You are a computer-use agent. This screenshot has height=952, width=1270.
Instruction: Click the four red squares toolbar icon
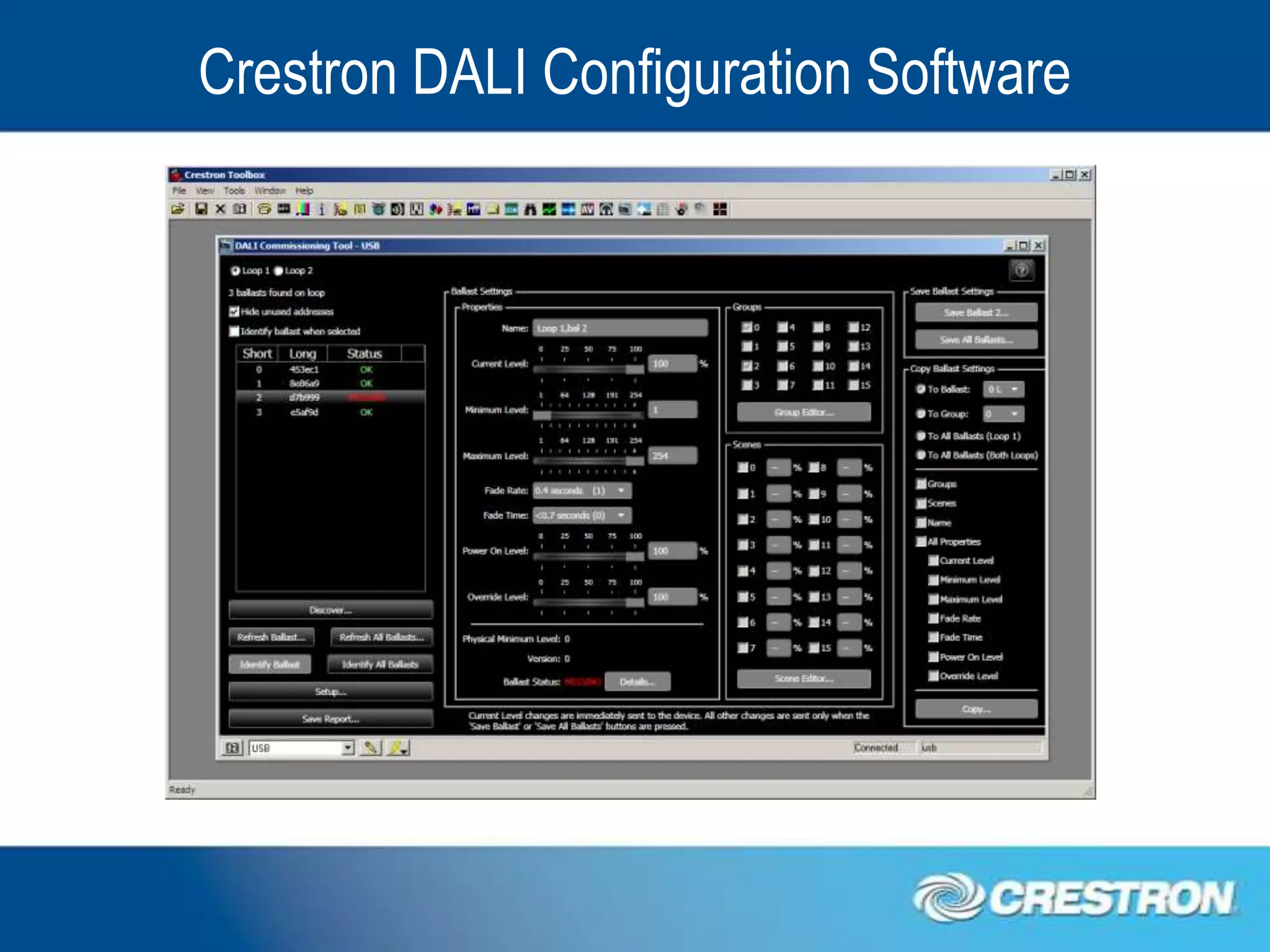coord(719,209)
